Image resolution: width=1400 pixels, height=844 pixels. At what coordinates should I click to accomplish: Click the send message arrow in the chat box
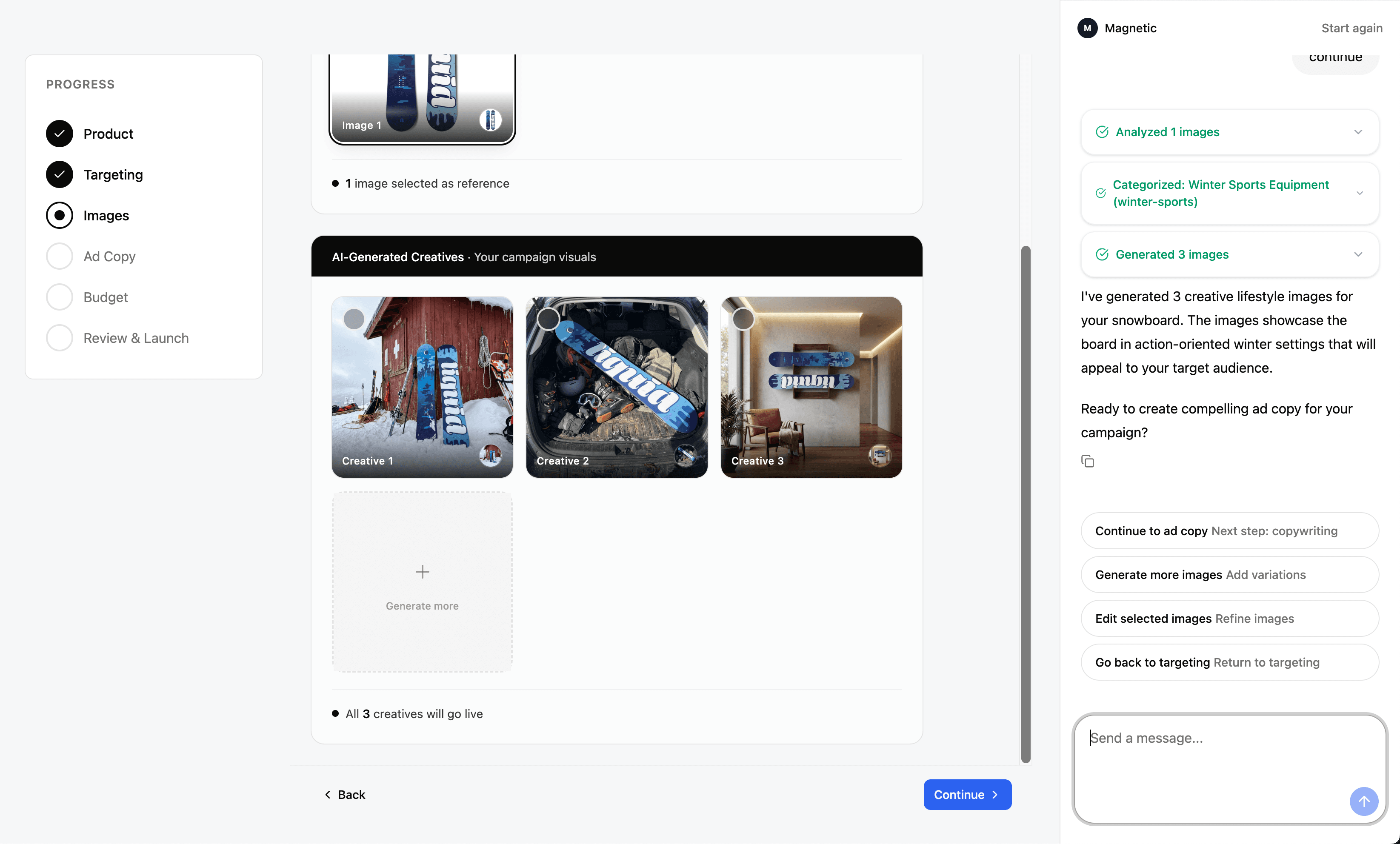click(1364, 802)
